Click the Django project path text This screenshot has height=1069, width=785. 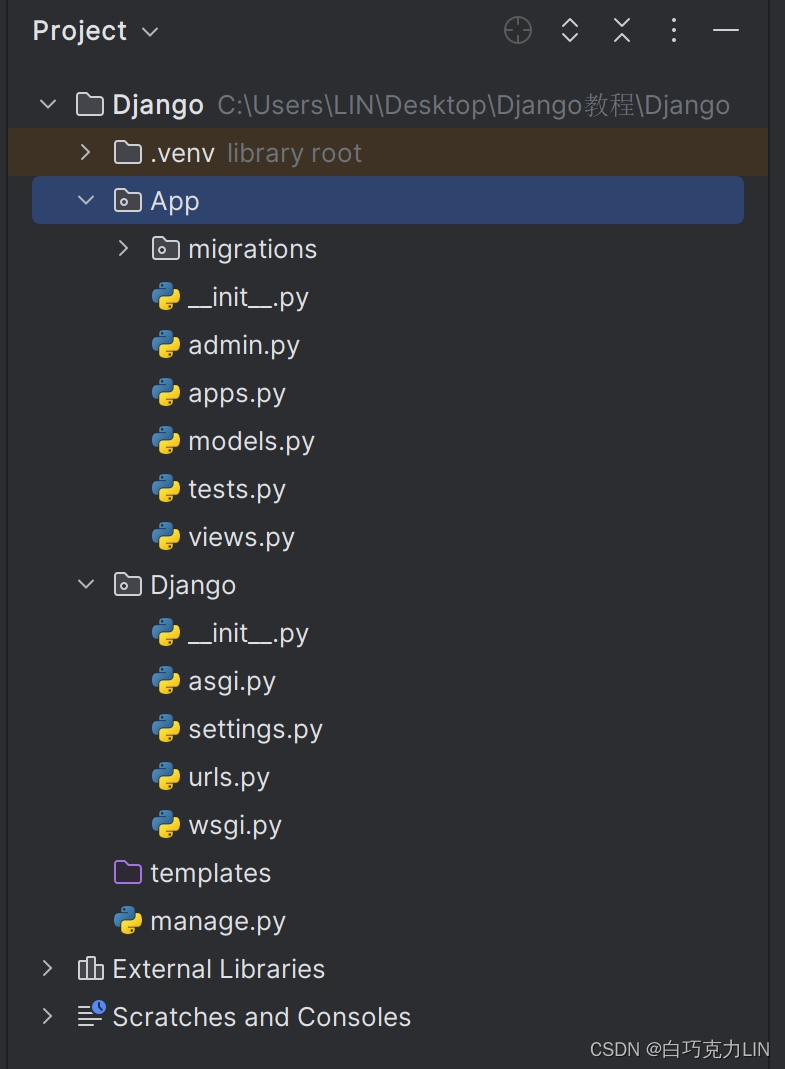pos(473,105)
